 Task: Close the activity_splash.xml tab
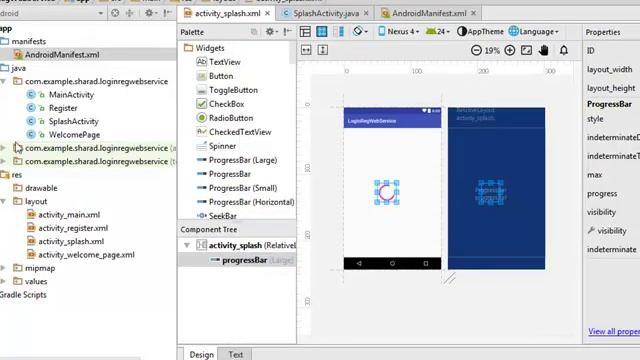pos(267,13)
